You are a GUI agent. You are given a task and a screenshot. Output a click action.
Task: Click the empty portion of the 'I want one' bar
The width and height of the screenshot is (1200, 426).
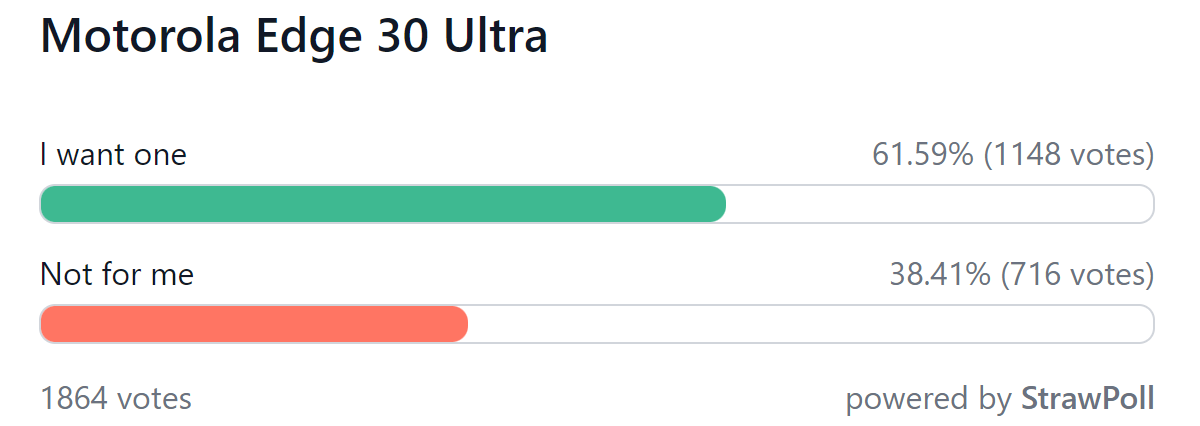pos(940,204)
